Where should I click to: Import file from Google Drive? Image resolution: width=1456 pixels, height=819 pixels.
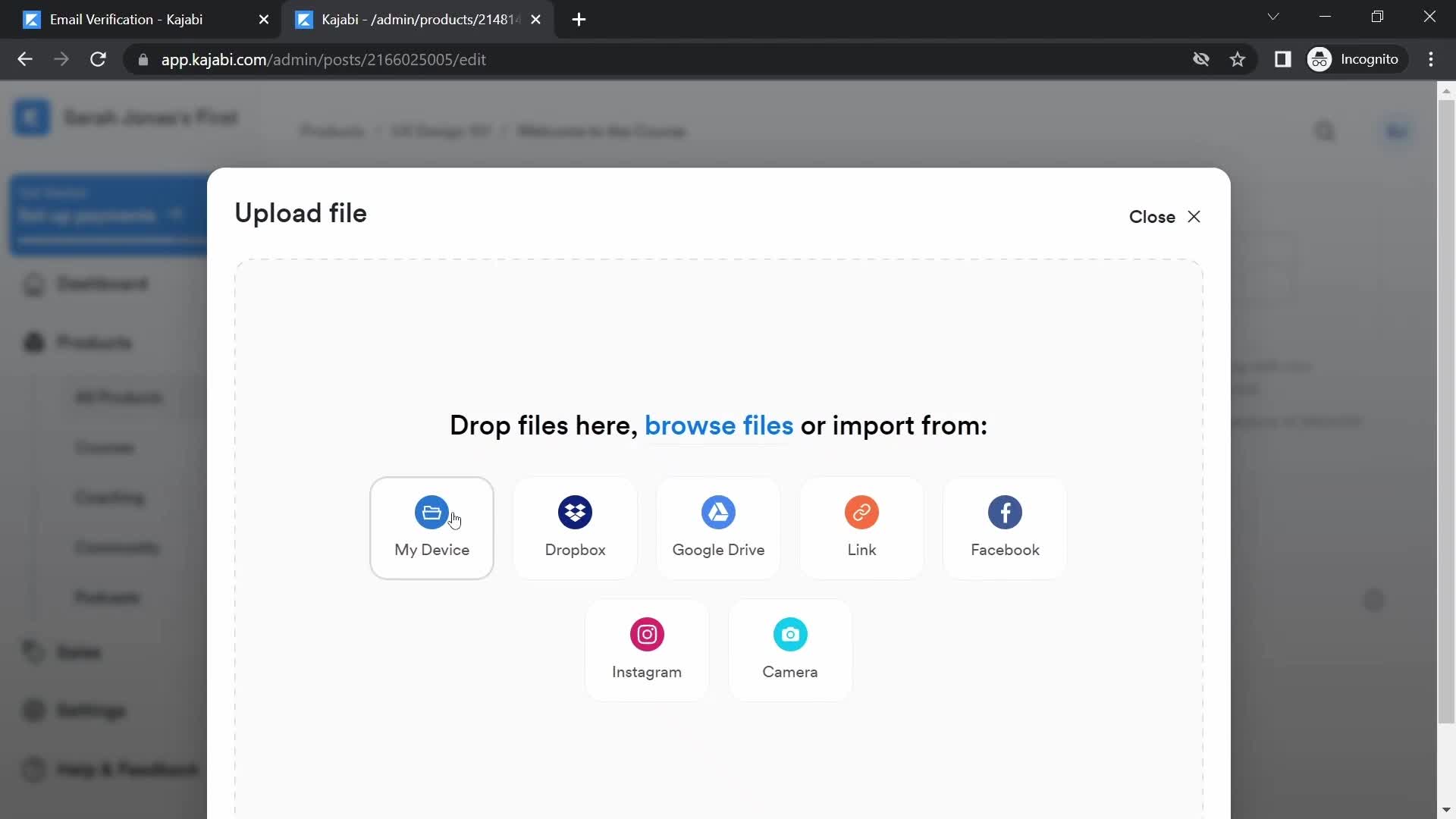tap(718, 529)
